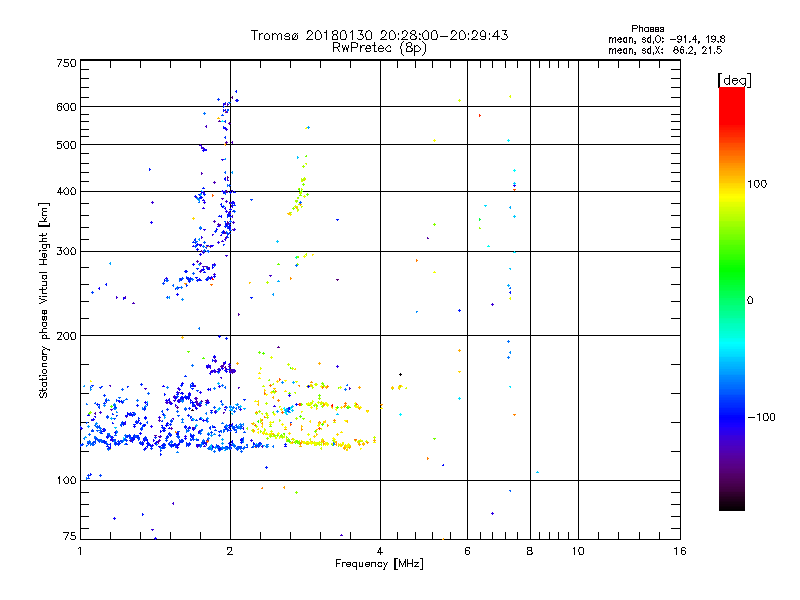Image resolution: width=800 pixels, height=600 pixels.
Task: Click the x-axis '6' tick label
Action: 467,551
